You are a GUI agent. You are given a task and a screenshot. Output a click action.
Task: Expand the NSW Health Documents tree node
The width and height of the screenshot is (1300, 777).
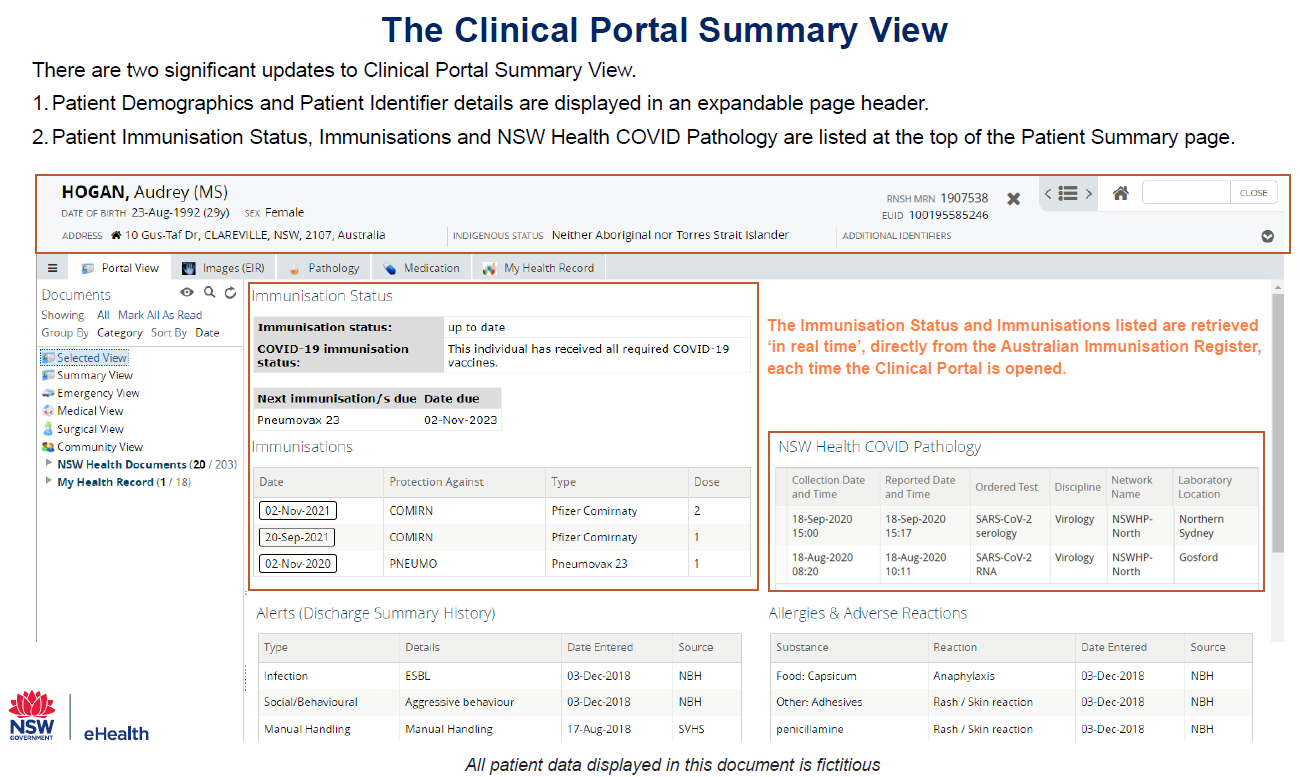click(x=49, y=464)
